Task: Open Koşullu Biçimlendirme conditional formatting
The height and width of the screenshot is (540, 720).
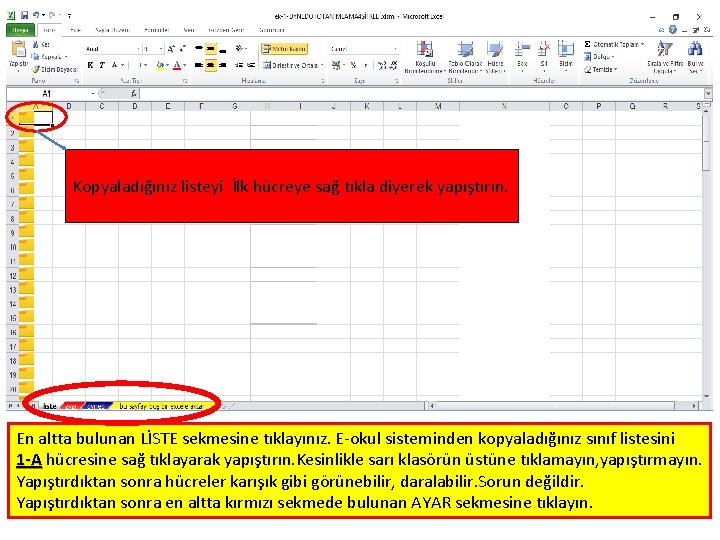Action: pos(425,57)
